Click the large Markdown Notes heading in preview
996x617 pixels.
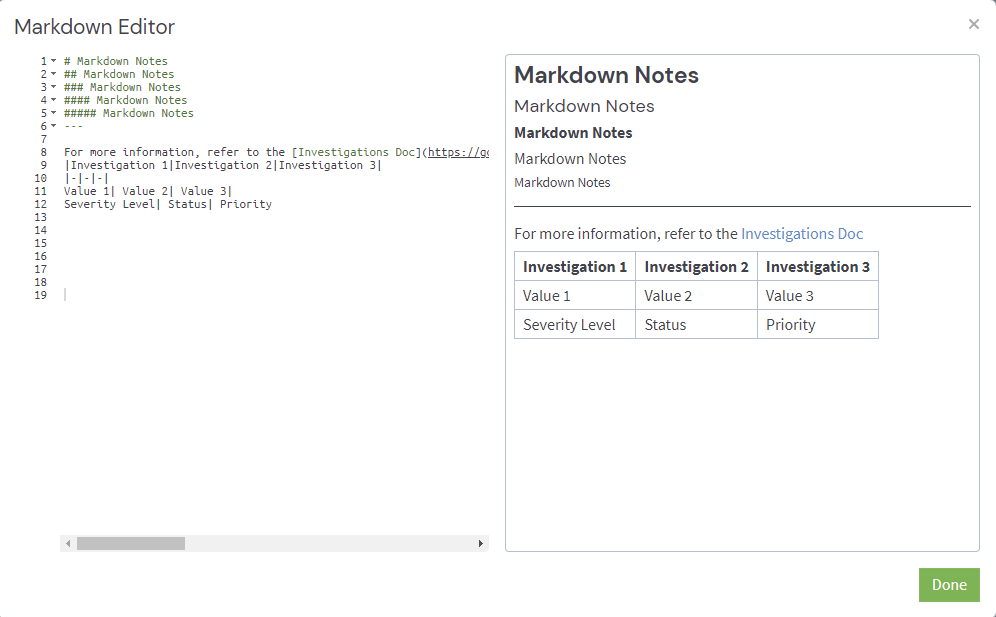point(606,74)
